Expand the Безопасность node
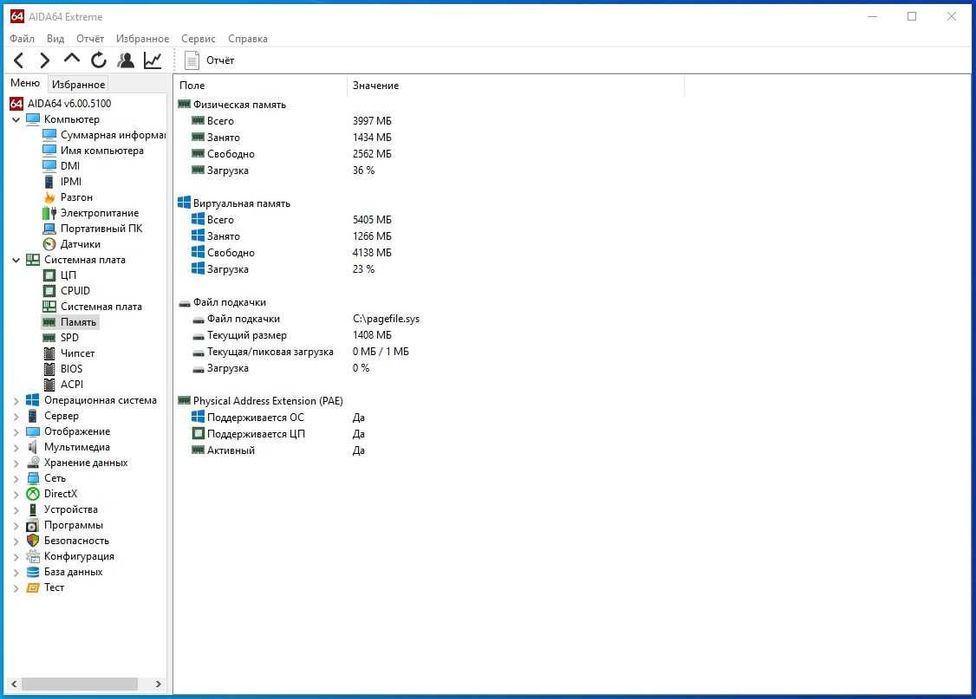The image size is (976, 699). click(x=16, y=542)
